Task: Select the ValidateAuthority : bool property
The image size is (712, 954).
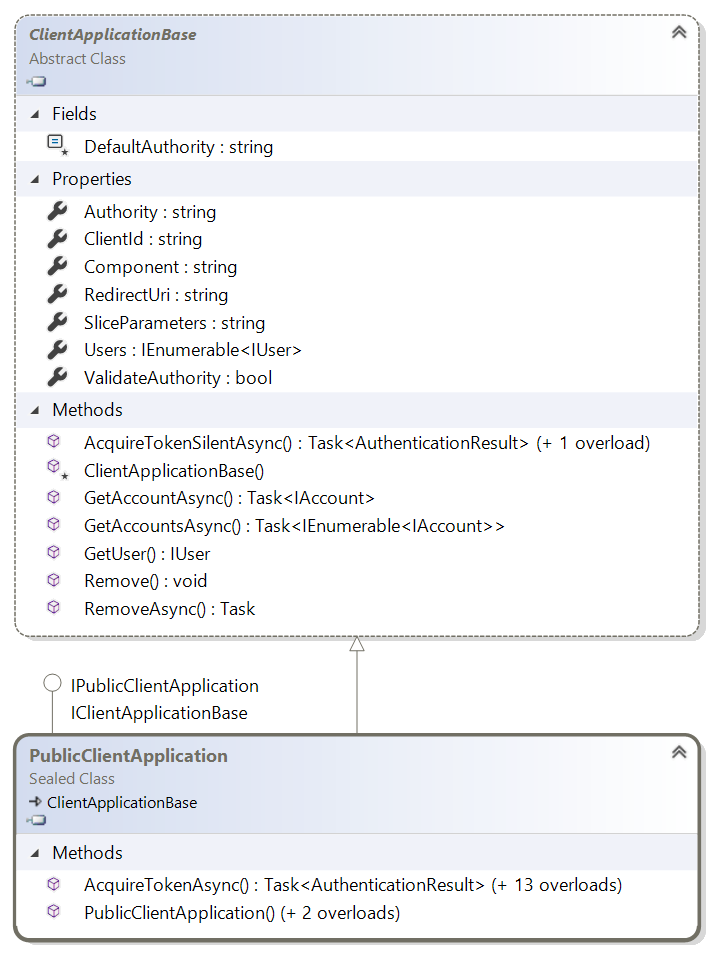Action: [x=178, y=378]
